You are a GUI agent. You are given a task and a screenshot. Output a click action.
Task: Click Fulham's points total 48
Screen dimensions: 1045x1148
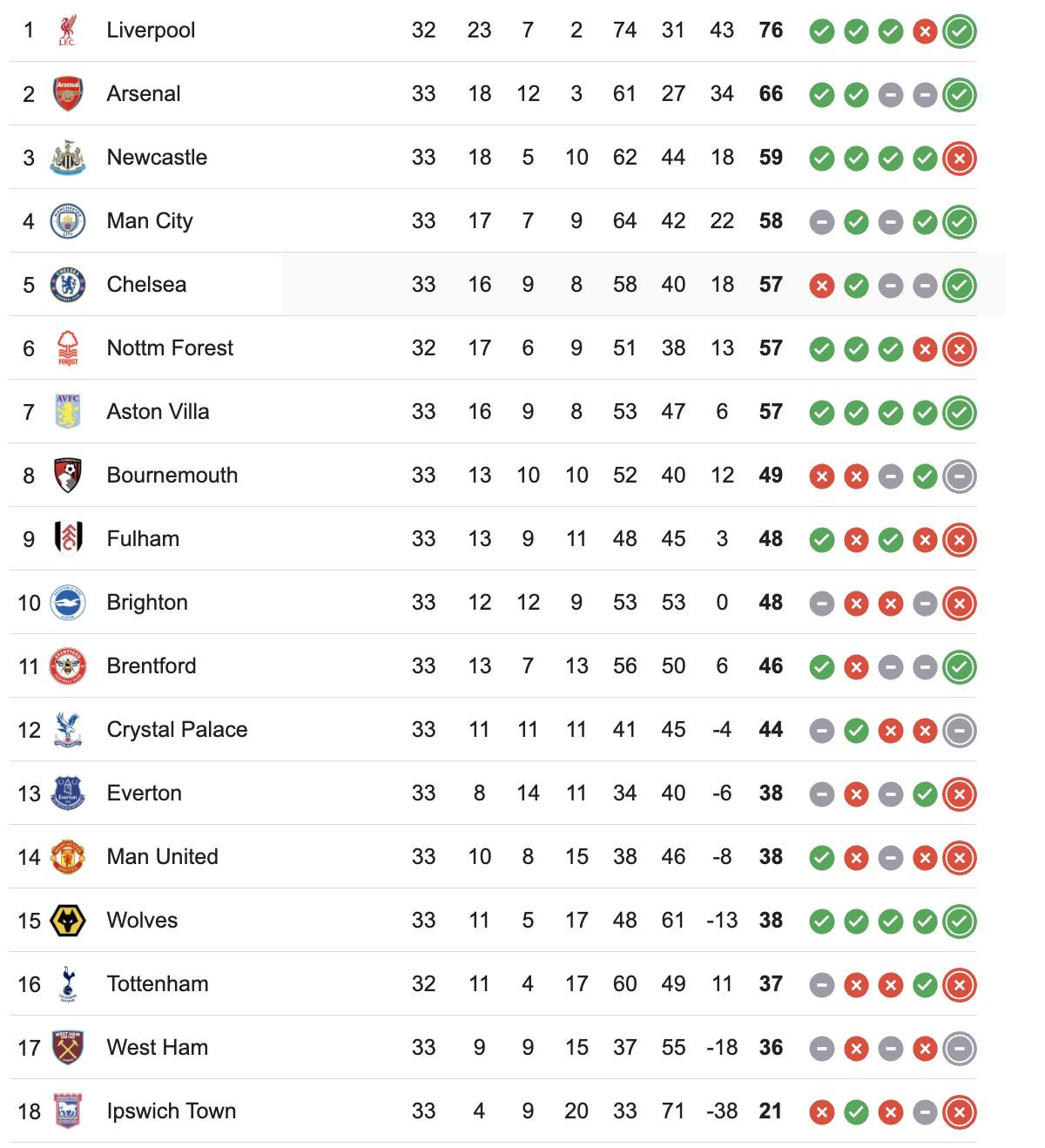coord(770,539)
